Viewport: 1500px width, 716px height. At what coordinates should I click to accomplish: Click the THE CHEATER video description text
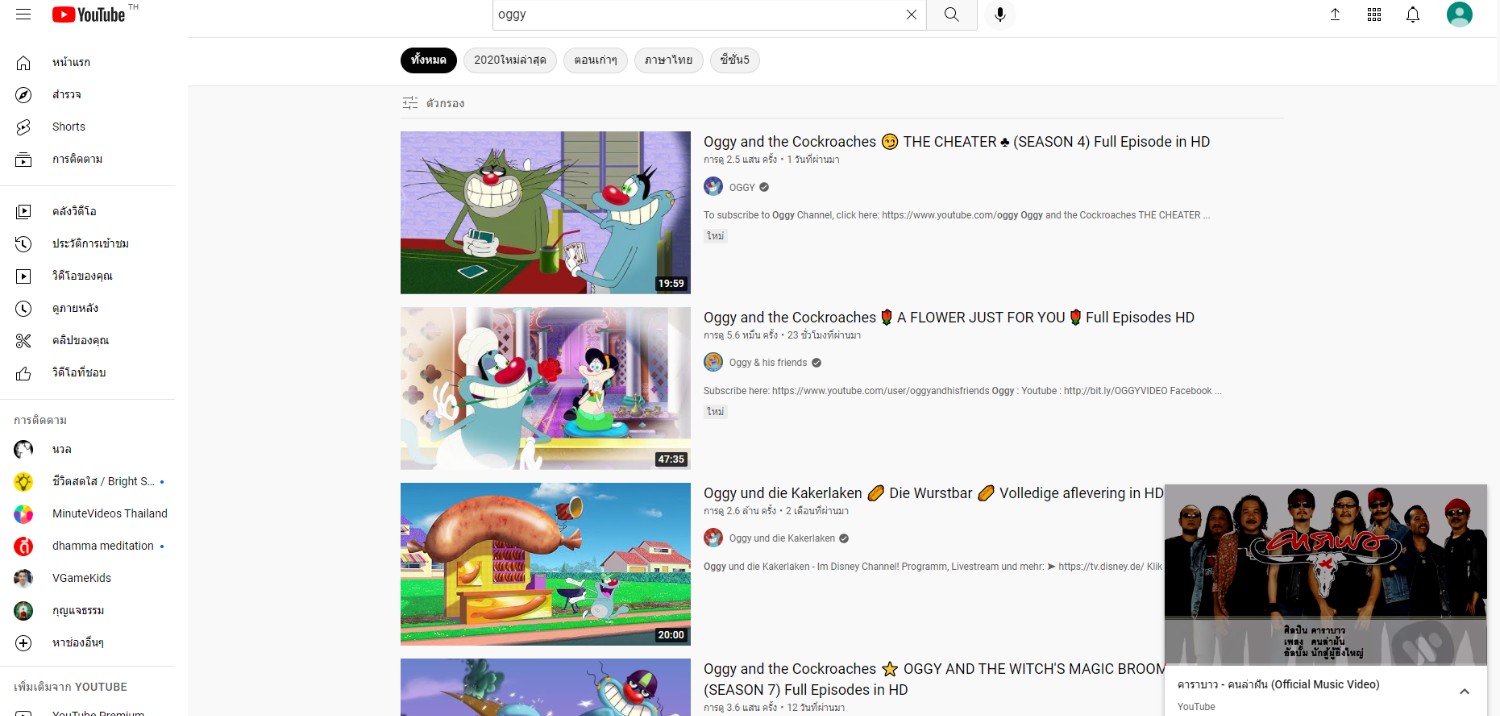click(957, 215)
